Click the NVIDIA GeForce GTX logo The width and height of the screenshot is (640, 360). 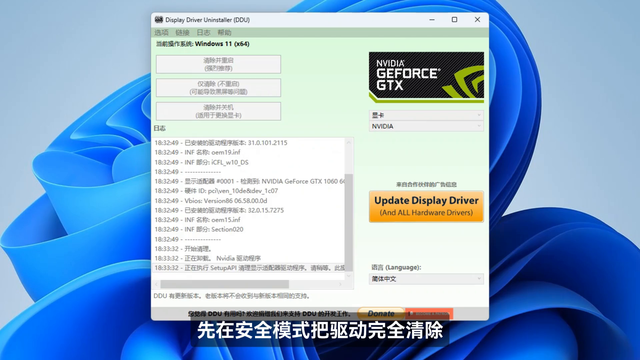[x=426, y=77]
